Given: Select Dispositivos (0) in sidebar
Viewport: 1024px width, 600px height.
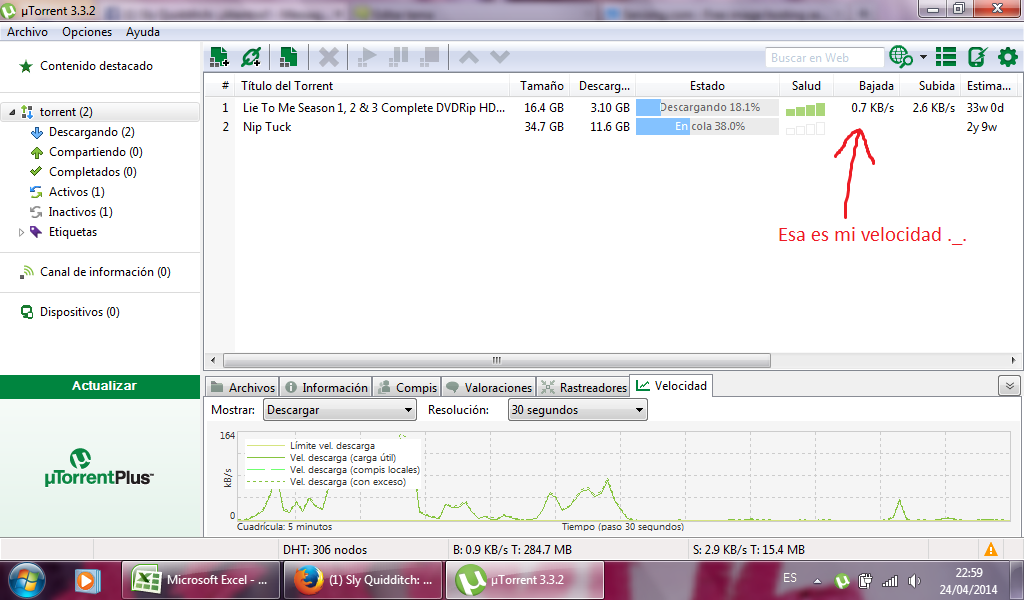Looking at the screenshot, I should point(79,312).
